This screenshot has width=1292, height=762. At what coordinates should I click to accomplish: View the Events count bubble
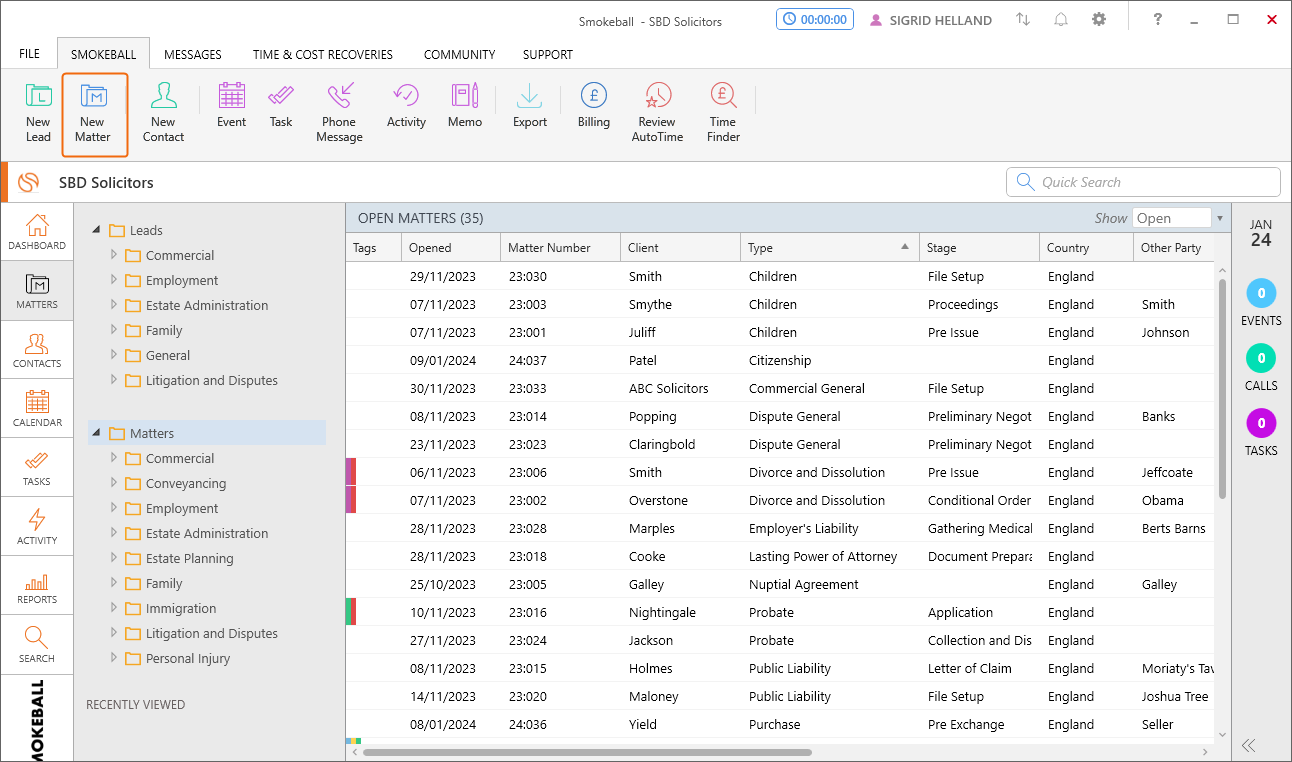click(1261, 294)
